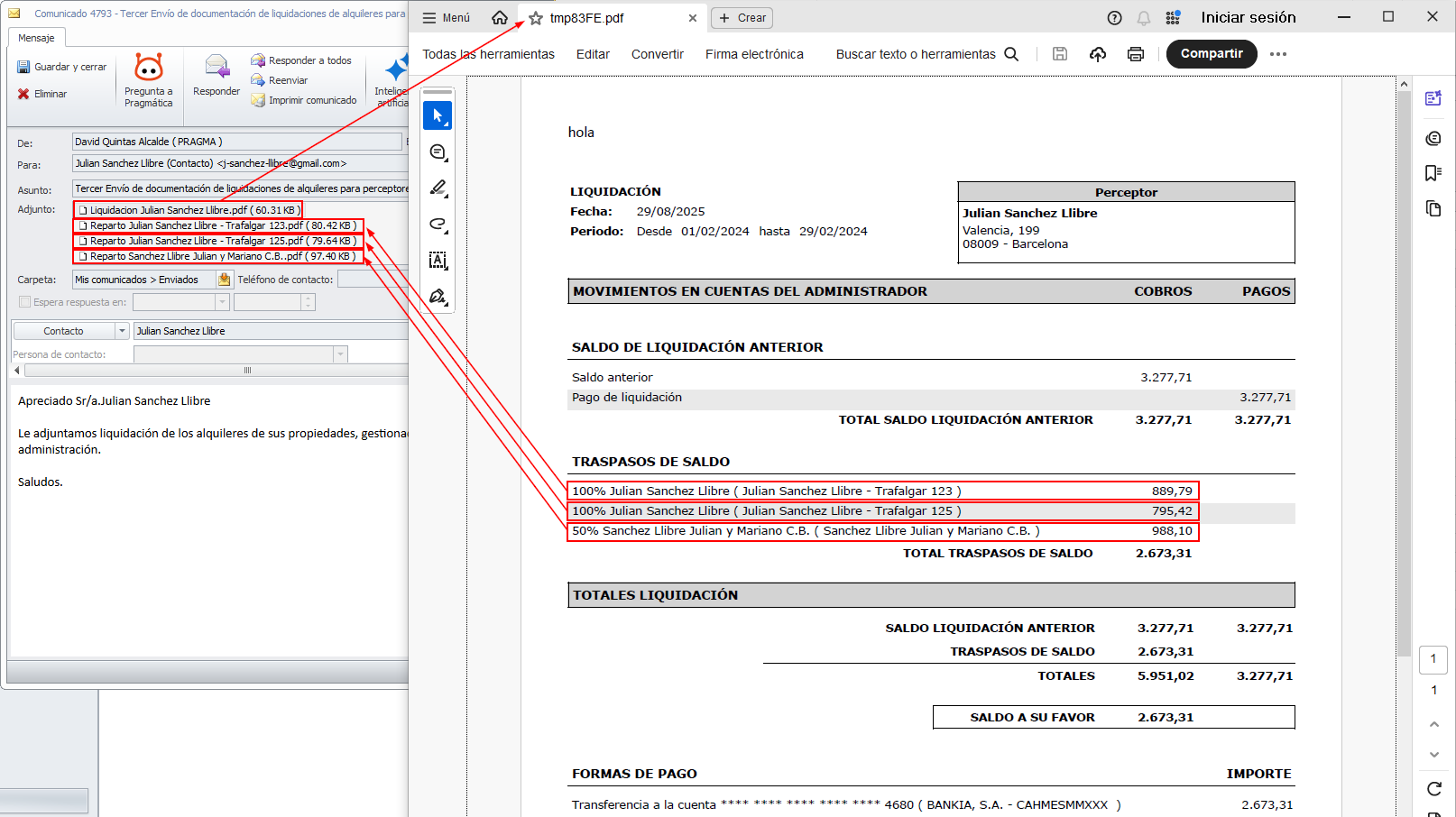The height and width of the screenshot is (817, 1456).
Task: Toggle the 'Espera respuesta en' checkbox
Action: (25, 302)
